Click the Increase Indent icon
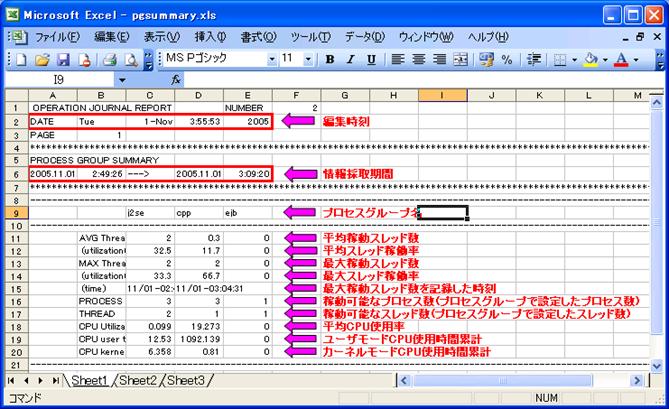 pos(533,60)
